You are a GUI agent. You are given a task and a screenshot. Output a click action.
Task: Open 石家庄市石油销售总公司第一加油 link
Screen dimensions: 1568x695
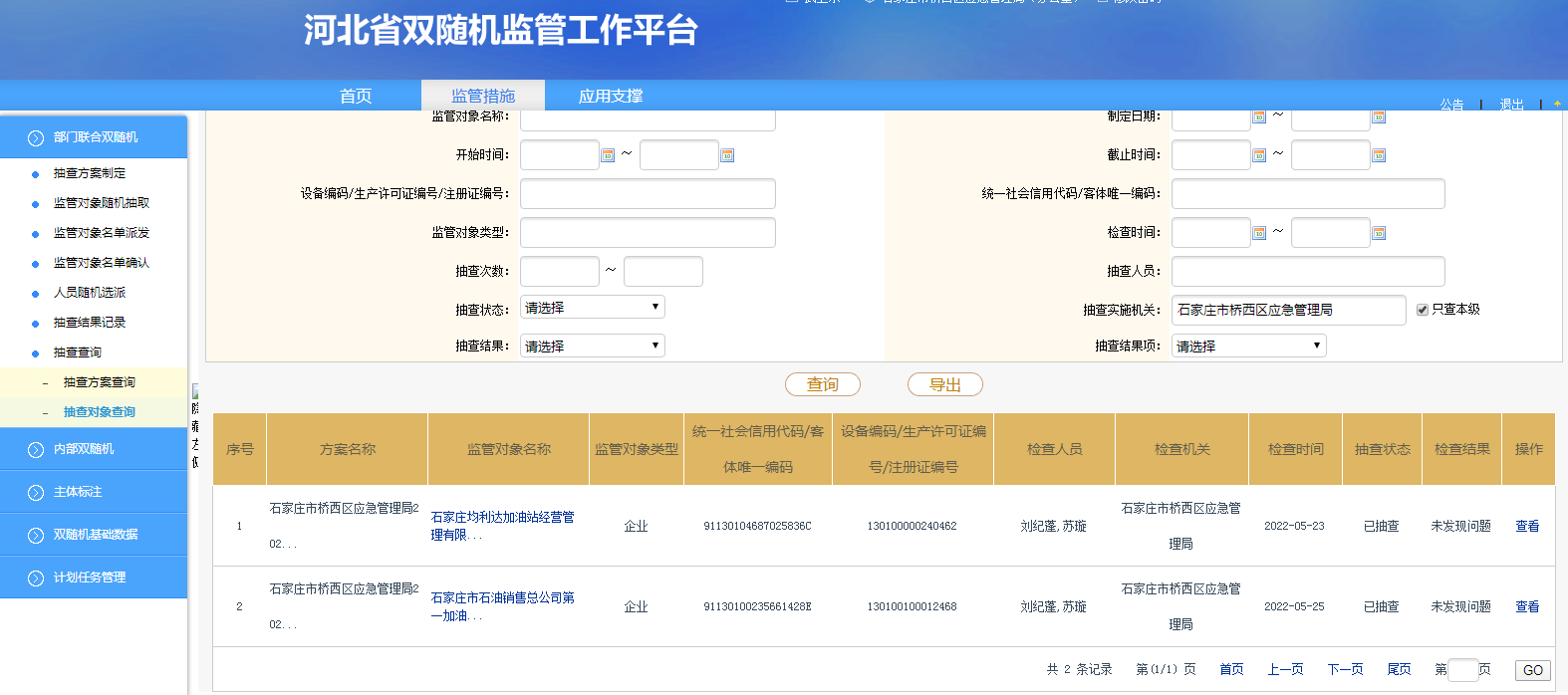[502, 606]
